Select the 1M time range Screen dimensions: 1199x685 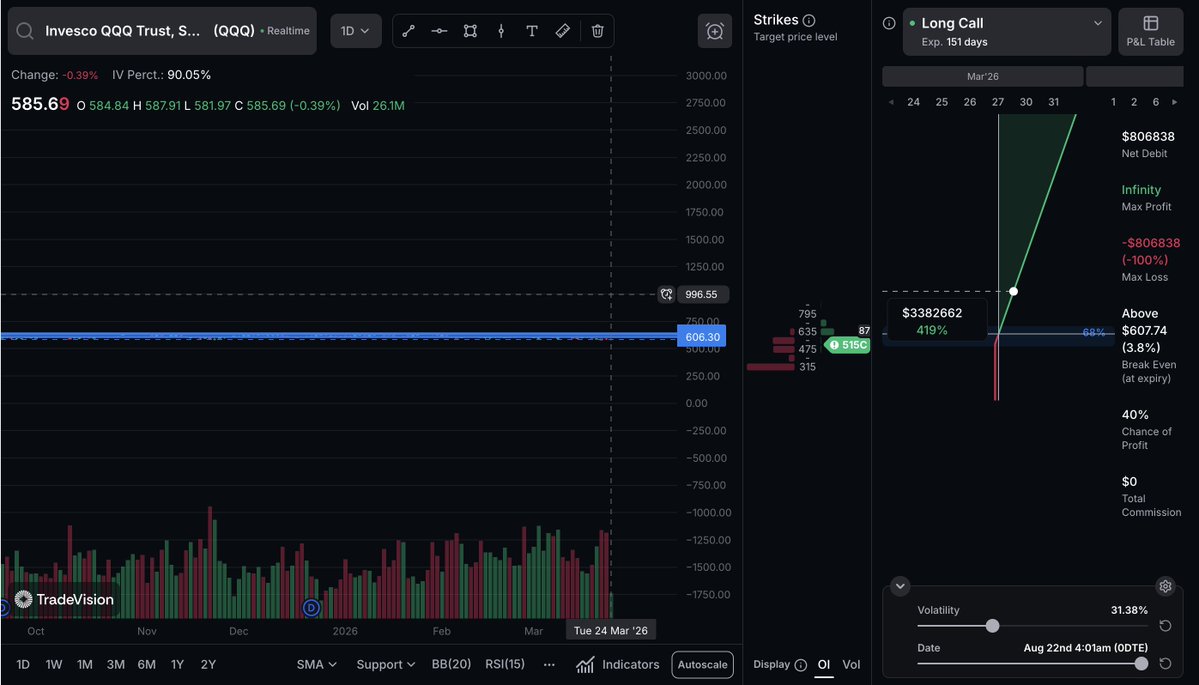pos(85,664)
